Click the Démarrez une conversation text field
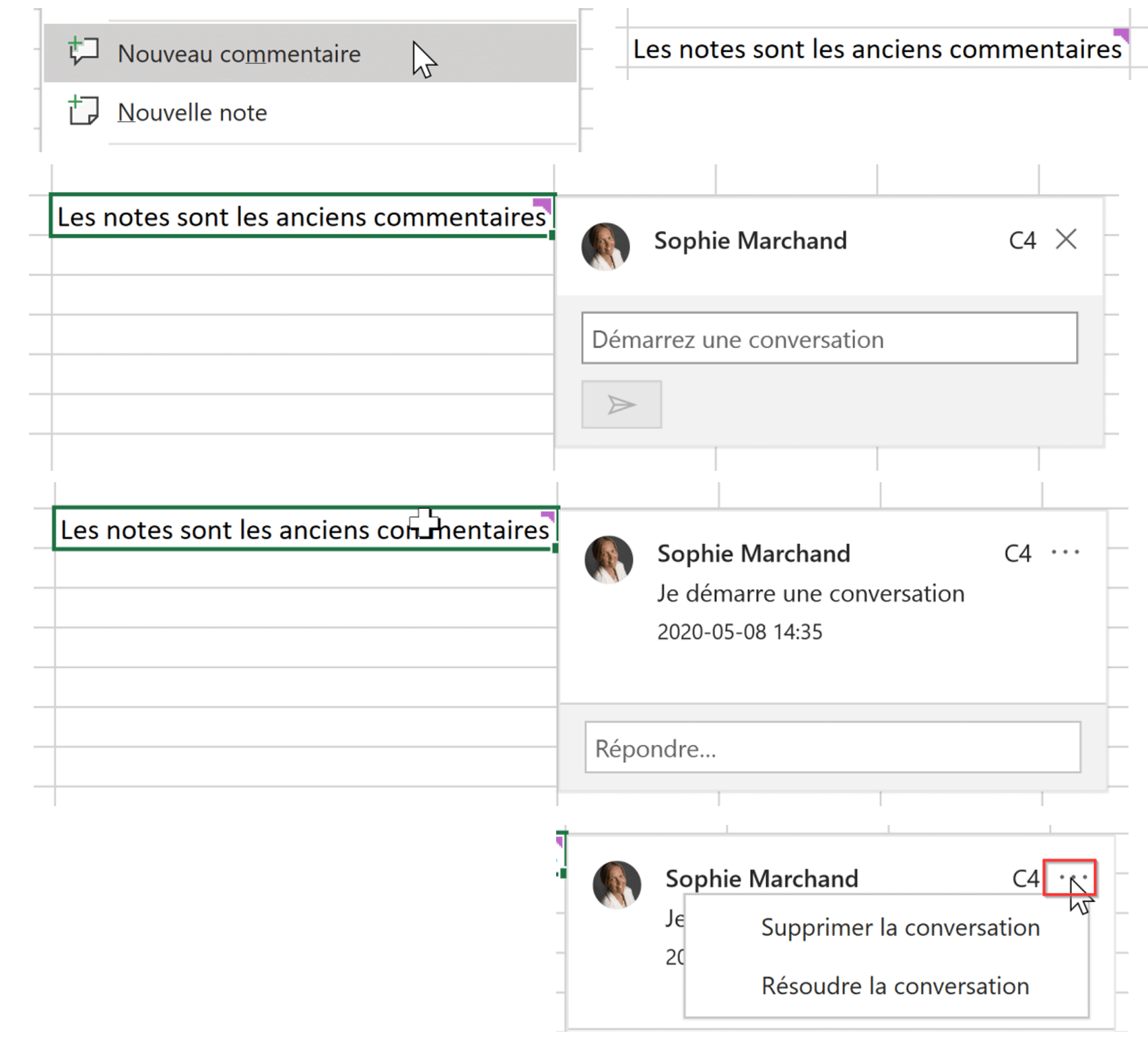 (x=829, y=339)
